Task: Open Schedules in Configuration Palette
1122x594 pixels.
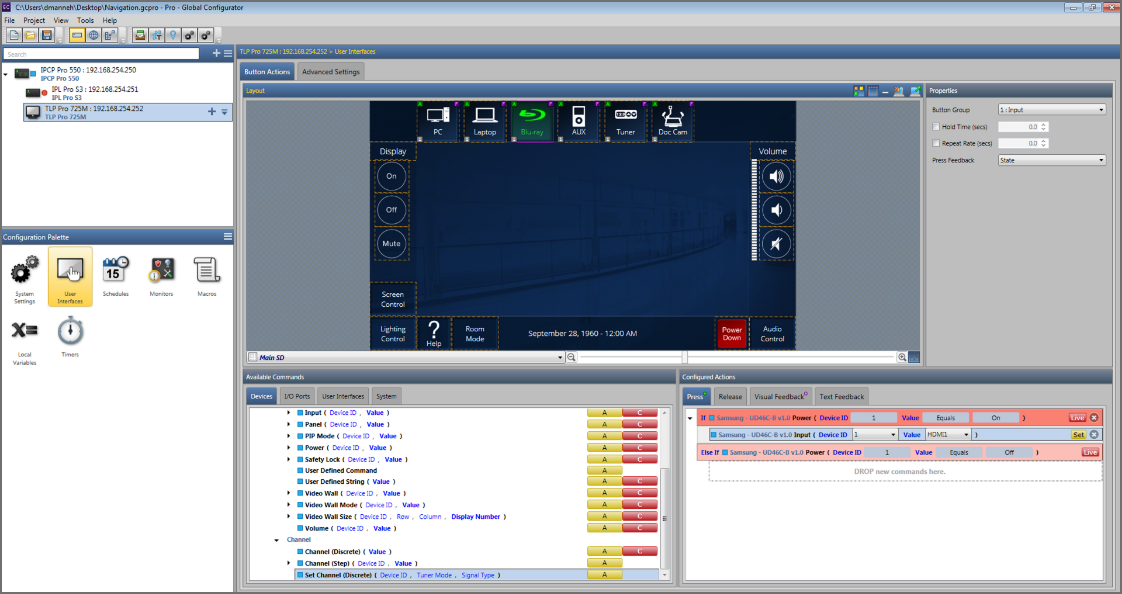Action: coord(115,276)
